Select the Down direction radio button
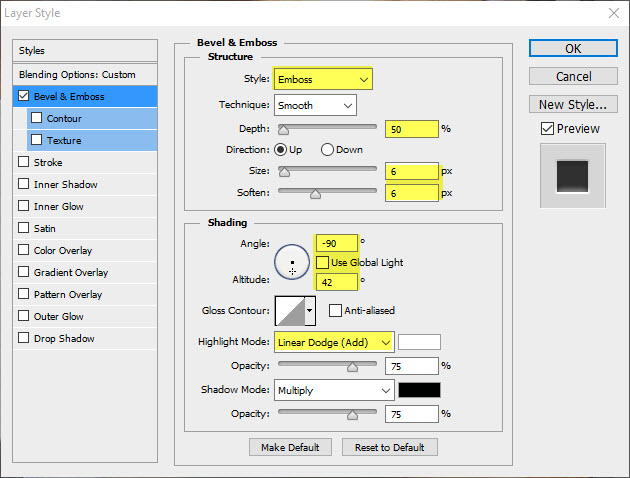 coord(328,149)
